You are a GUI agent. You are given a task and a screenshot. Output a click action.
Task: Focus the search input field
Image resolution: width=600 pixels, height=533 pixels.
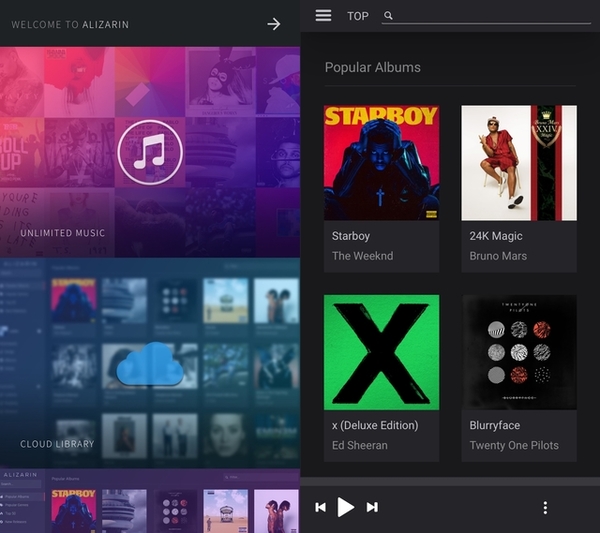[486, 16]
